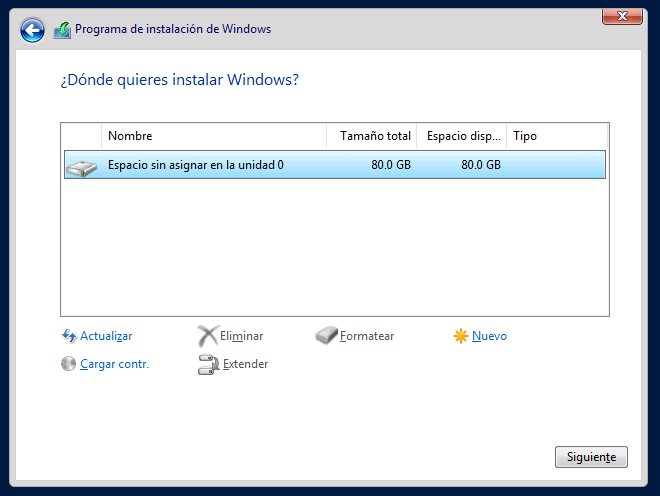Viewport: 660px width, 496px height.
Task: Click the 80.0 GB available space value
Action: pos(481,165)
